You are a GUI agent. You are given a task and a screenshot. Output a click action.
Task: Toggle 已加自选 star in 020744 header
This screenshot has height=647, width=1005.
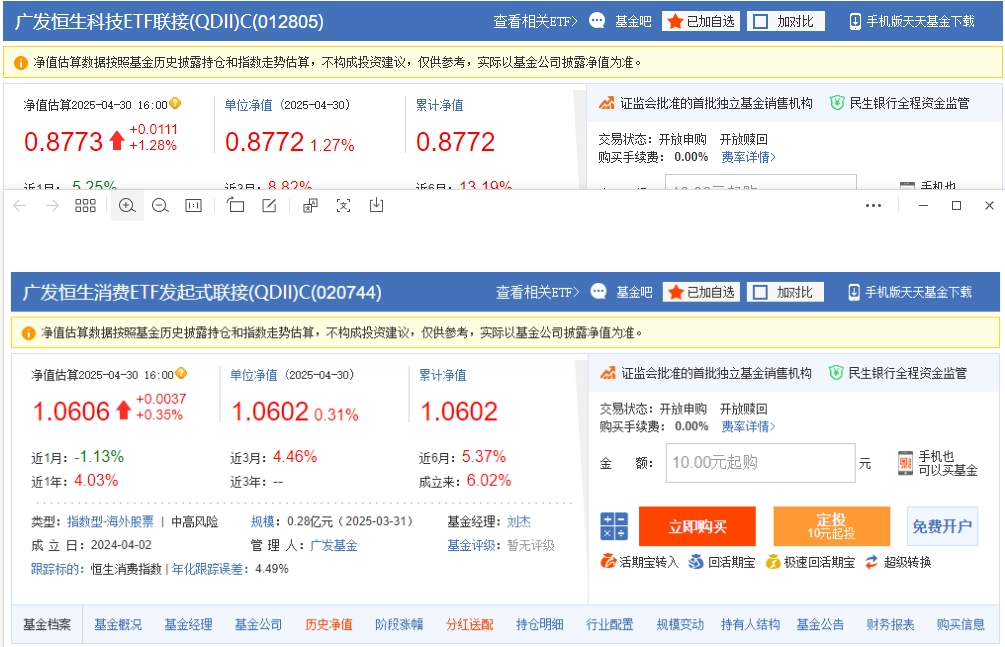click(701, 292)
